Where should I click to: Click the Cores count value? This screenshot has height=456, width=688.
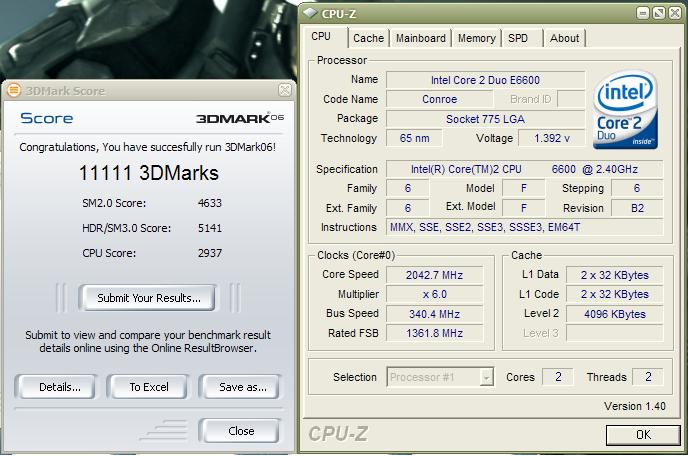[x=558, y=377]
